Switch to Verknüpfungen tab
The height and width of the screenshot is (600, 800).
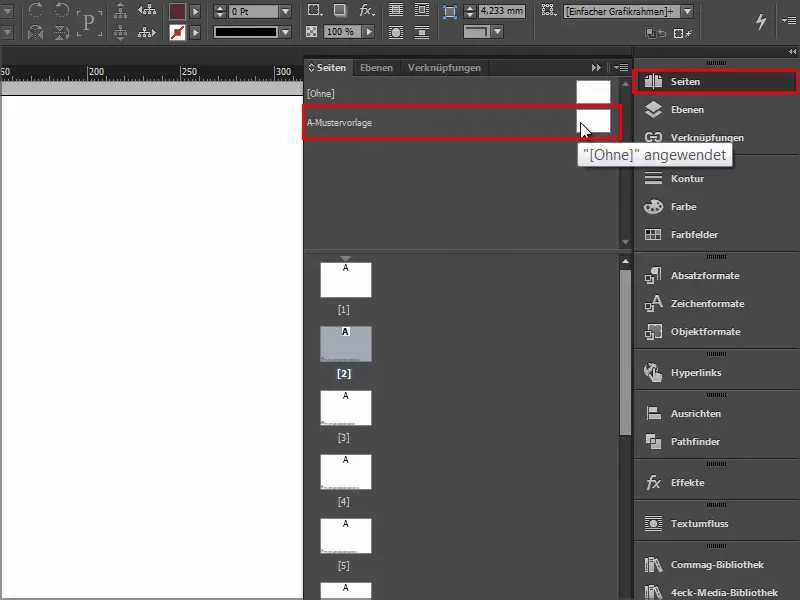(x=444, y=67)
